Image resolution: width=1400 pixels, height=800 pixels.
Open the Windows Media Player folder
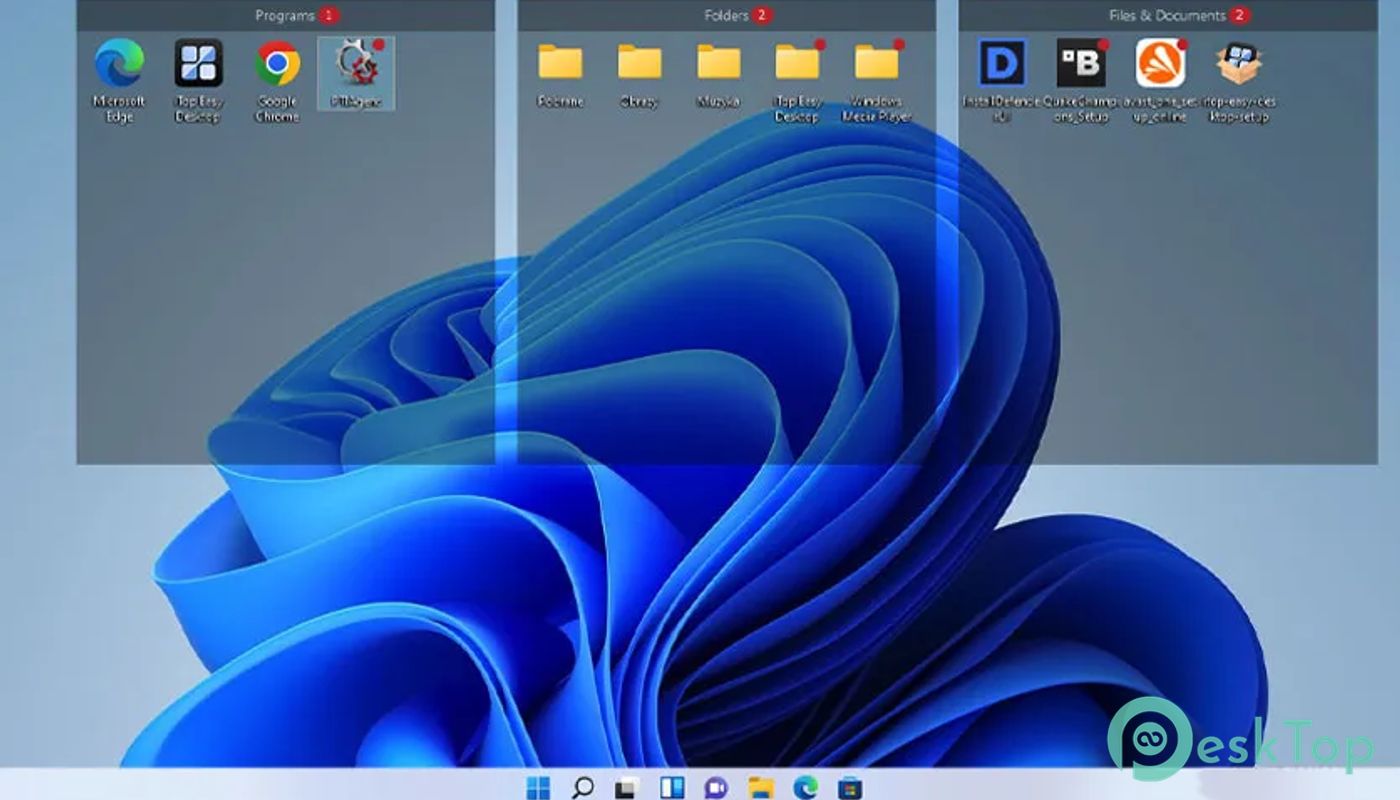click(x=877, y=63)
